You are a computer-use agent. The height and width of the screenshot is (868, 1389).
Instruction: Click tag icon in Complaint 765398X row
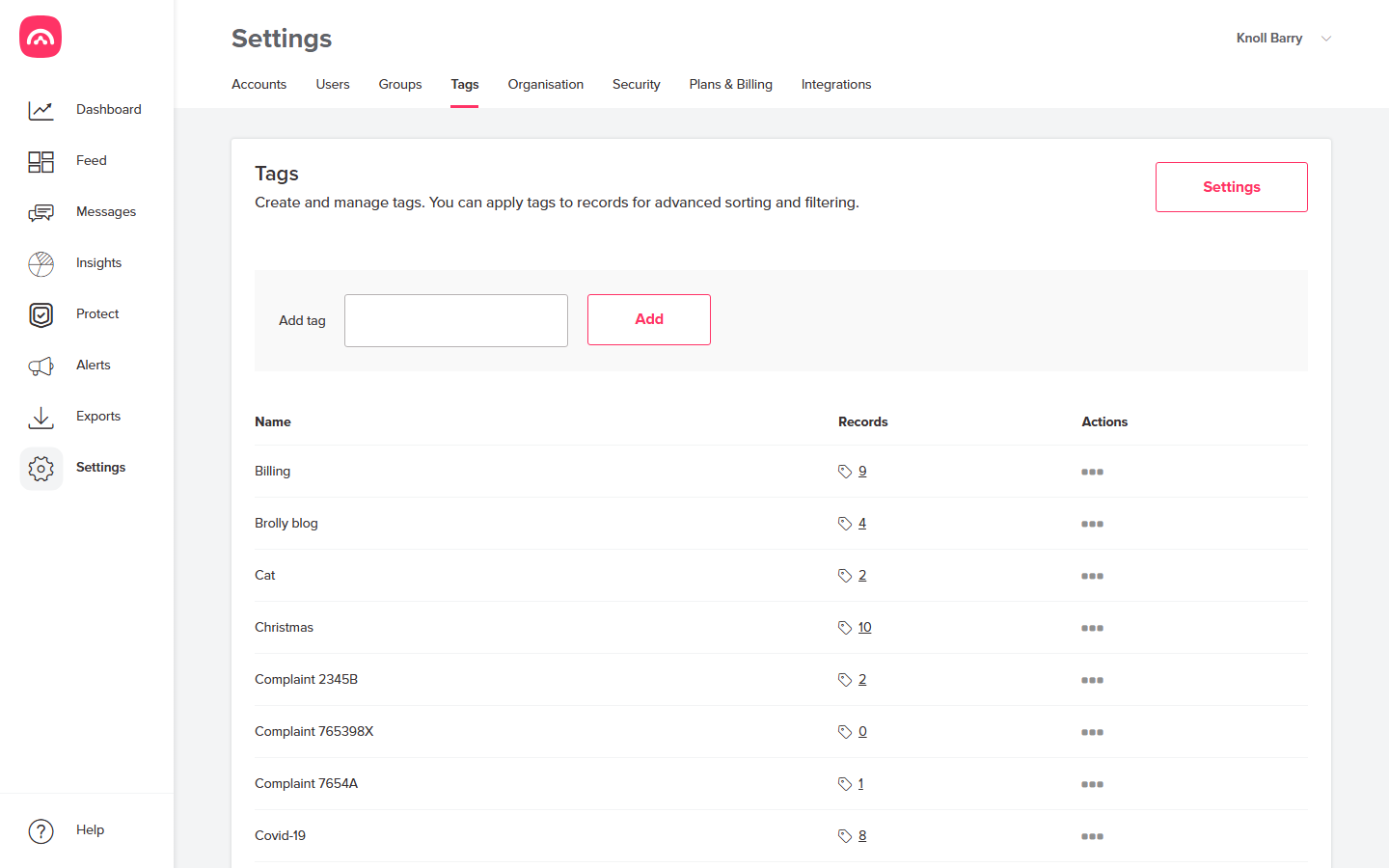pos(845,732)
